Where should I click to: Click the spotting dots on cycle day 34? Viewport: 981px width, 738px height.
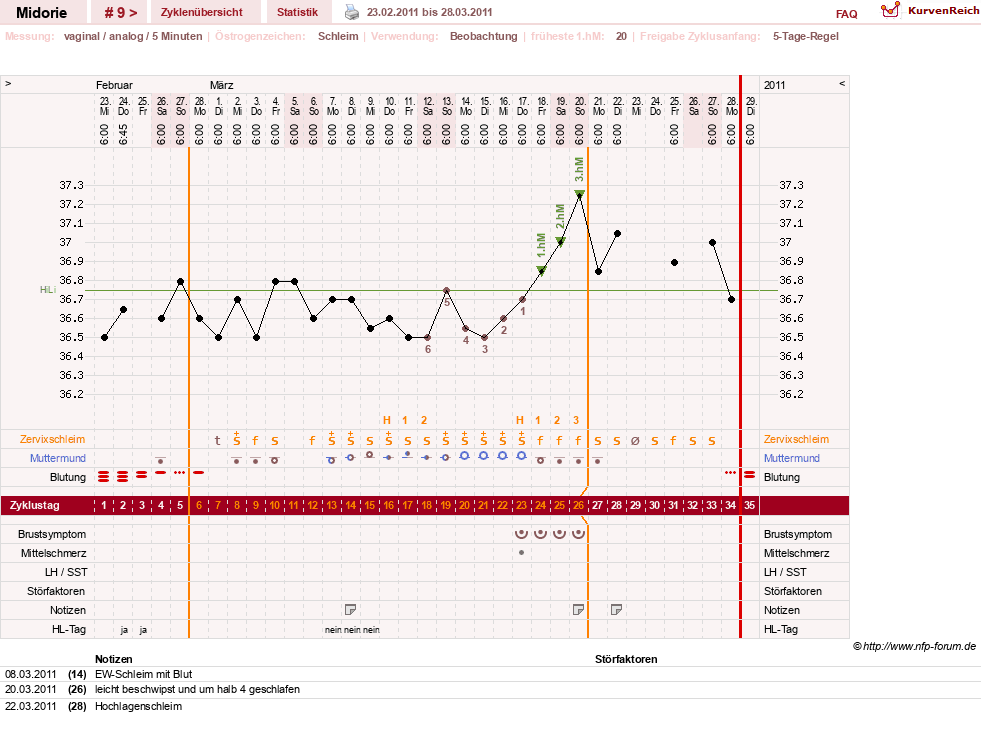coord(730,473)
